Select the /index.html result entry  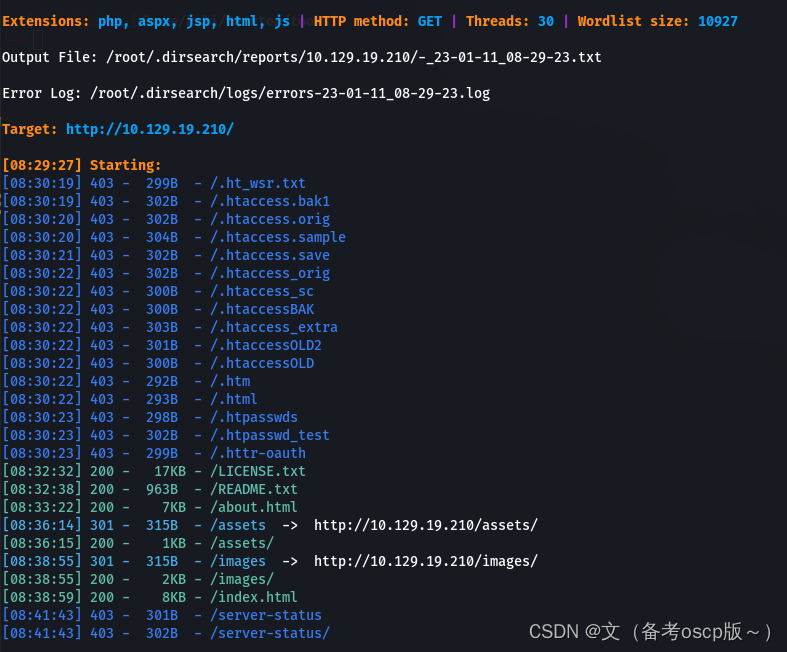[253, 597]
